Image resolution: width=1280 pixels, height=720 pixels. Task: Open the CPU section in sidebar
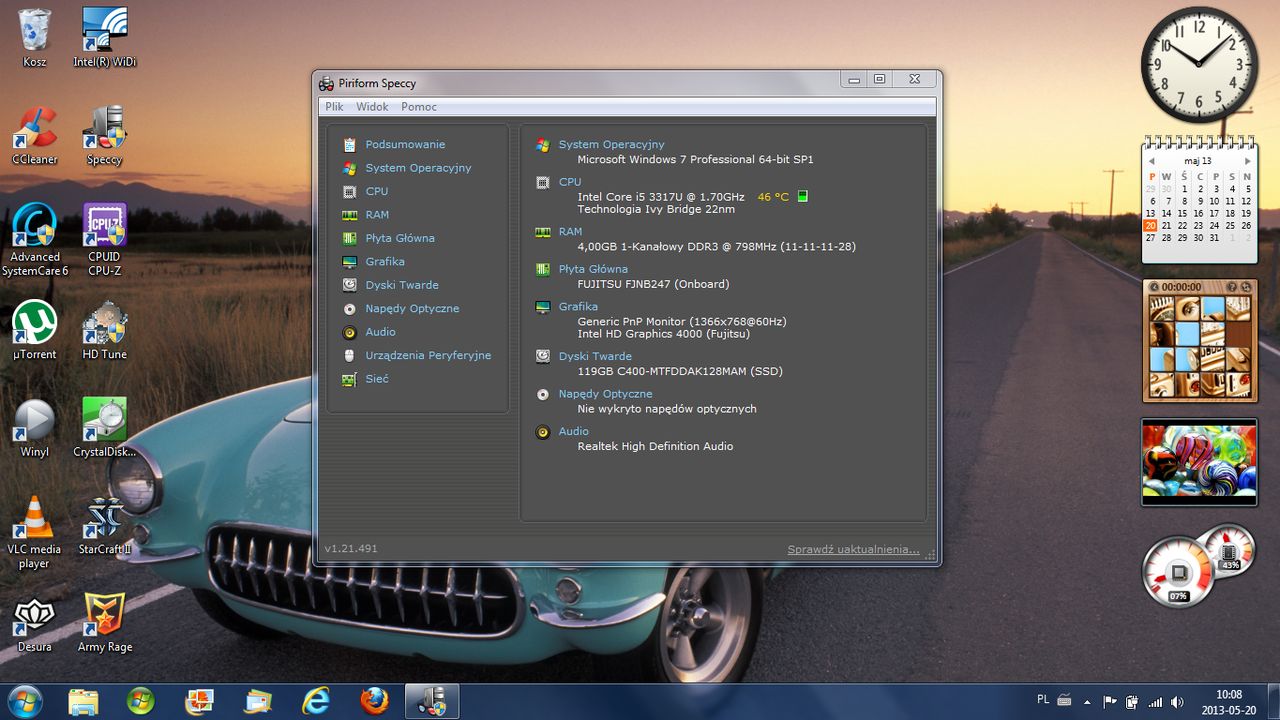tap(377, 191)
